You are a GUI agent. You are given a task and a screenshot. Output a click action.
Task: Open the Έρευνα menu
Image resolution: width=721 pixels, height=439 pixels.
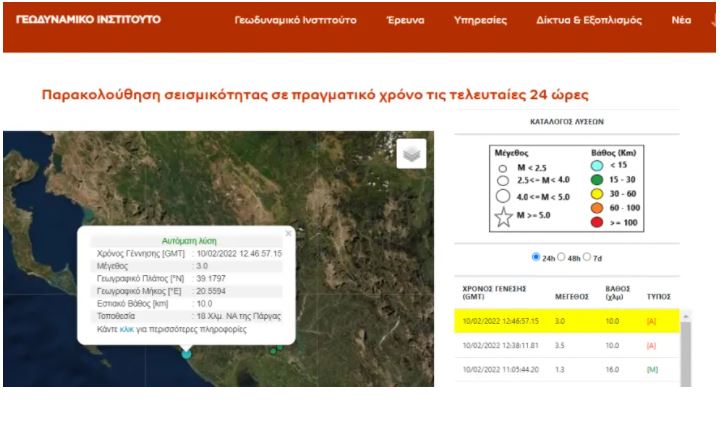pos(405,20)
